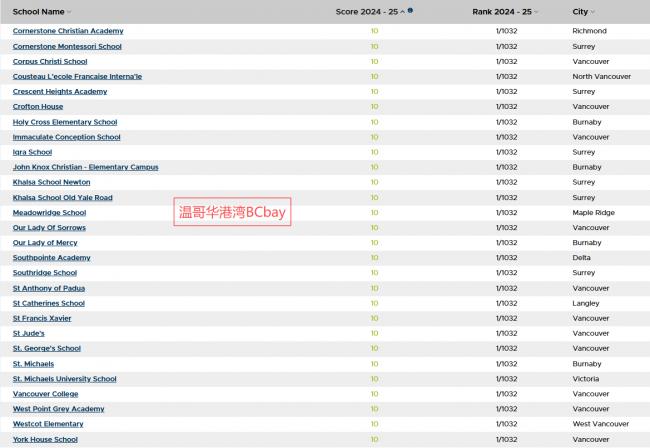Sort by Rank 2024 - 25 column header
Image resolution: width=650 pixels, height=448 pixels.
(505, 12)
